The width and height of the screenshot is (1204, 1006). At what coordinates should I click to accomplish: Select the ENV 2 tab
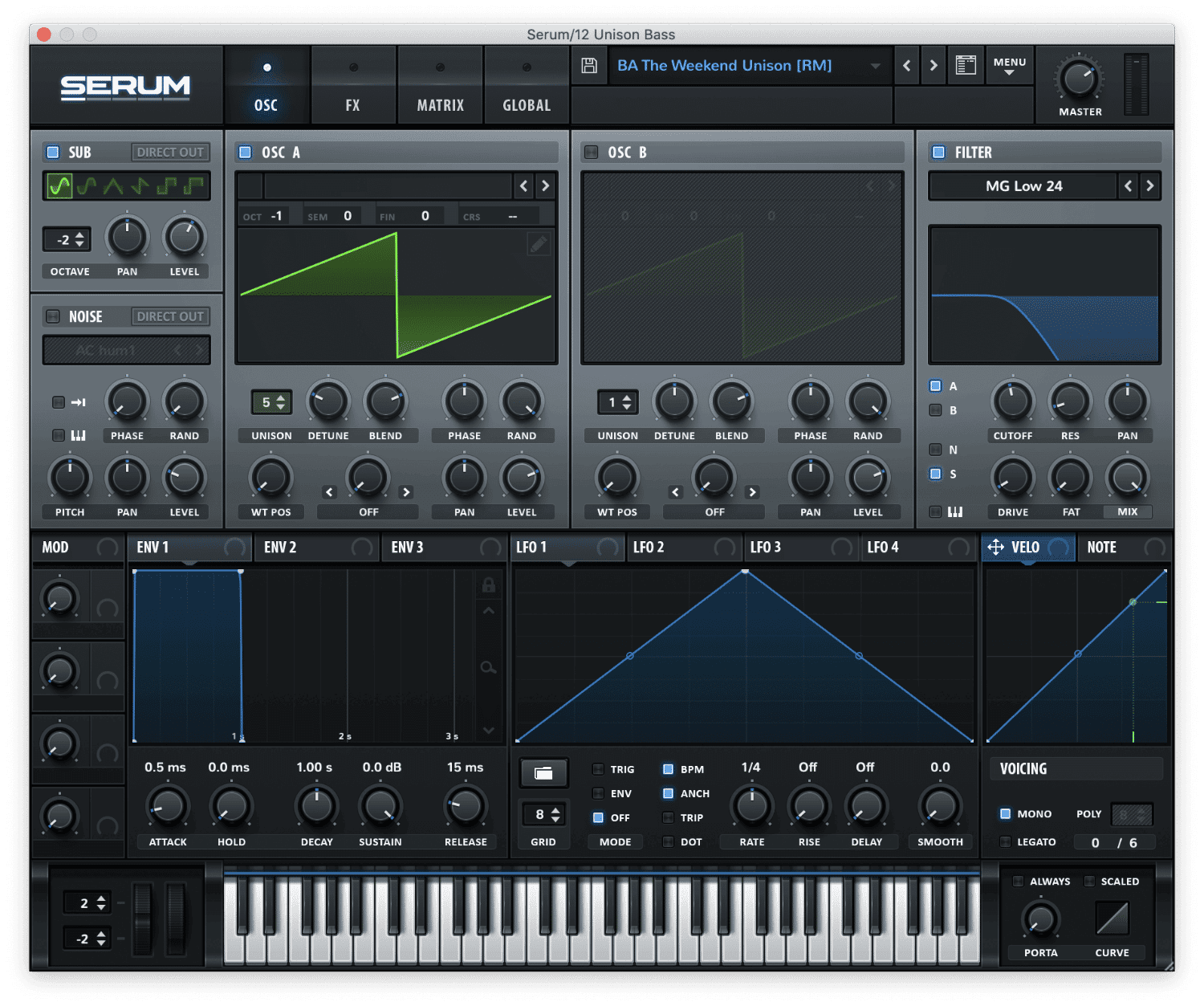point(318,548)
